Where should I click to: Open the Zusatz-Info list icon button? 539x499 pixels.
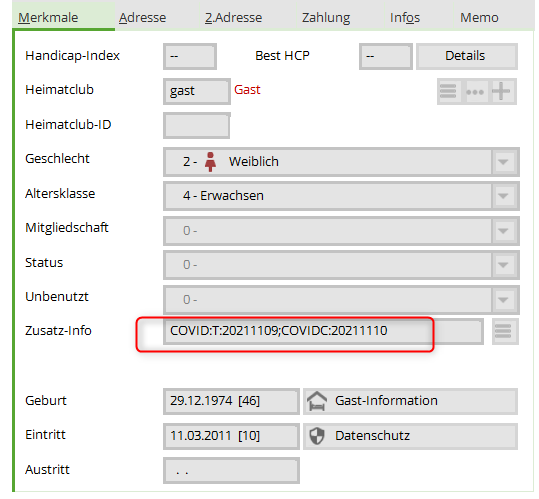(503, 331)
